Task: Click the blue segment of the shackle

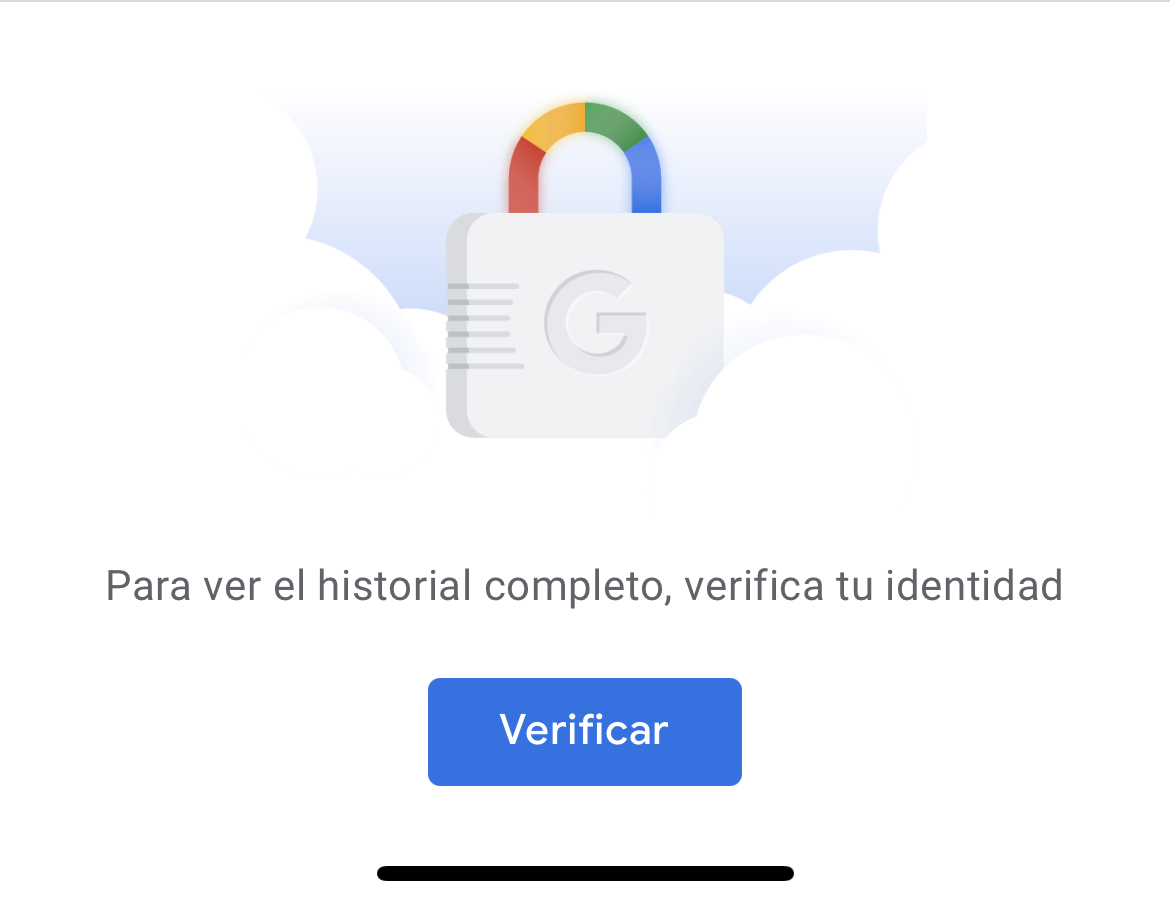Action: click(644, 176)
